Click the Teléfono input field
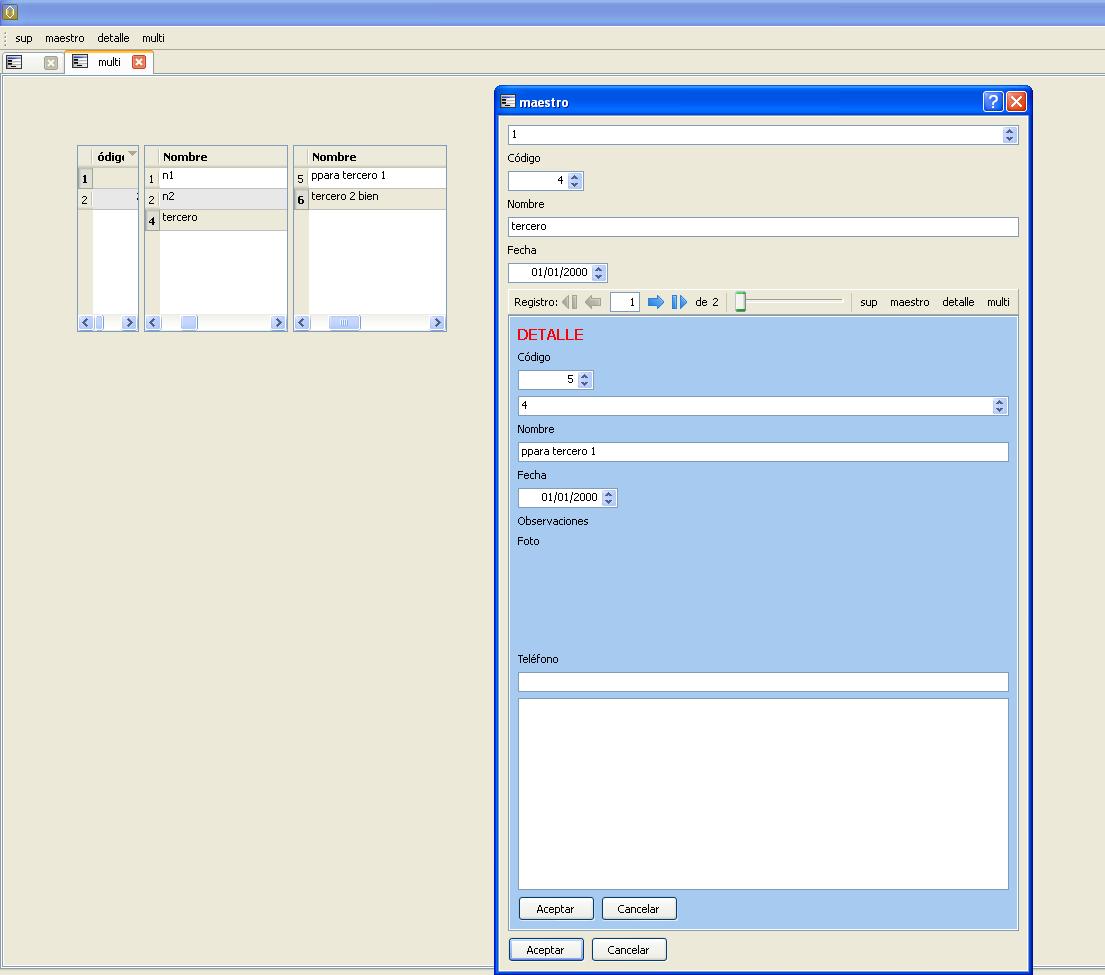This screenshot has width=1105, height=975. (763, 682)
